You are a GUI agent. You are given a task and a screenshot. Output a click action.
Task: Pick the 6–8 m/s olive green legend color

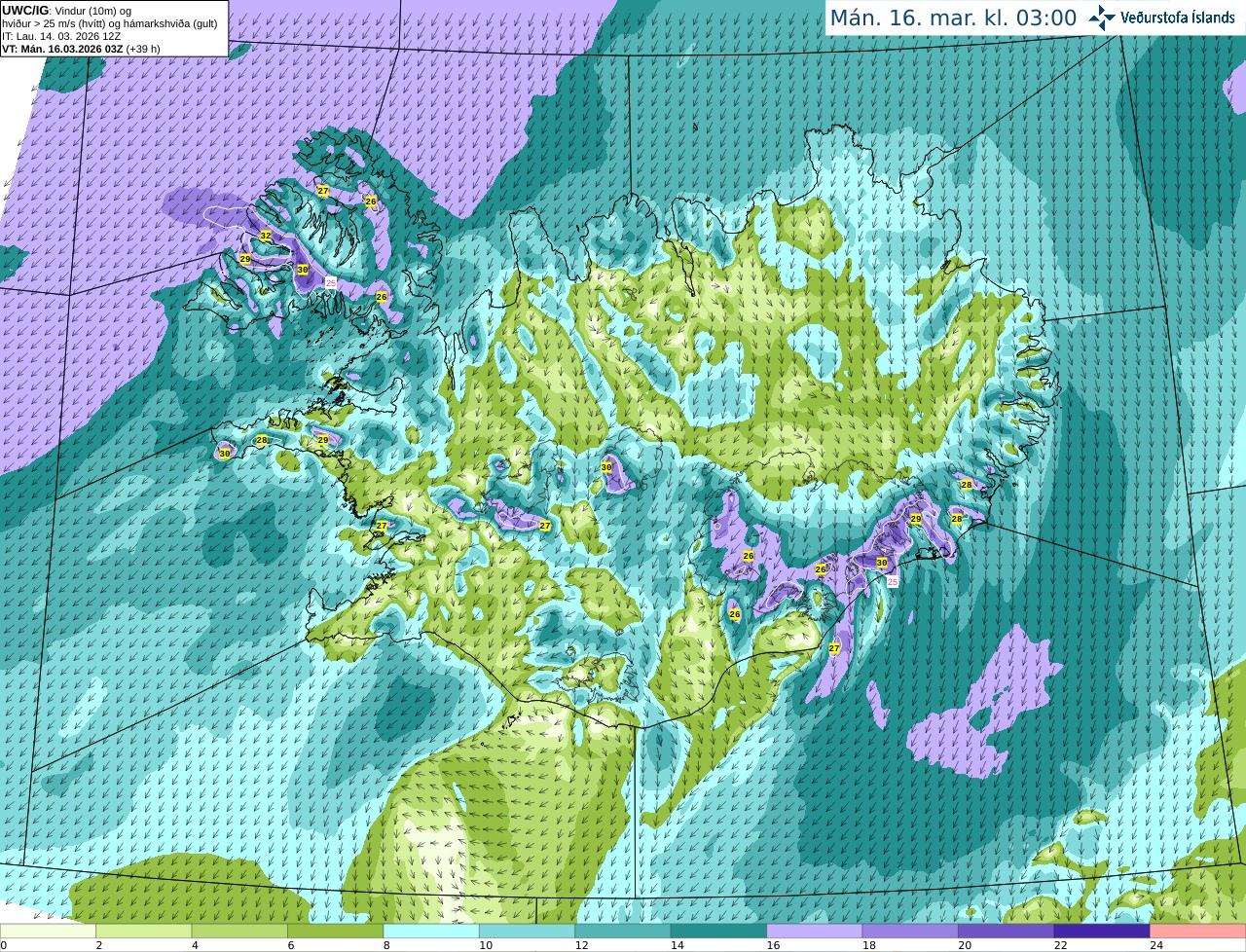coord(336,931)
